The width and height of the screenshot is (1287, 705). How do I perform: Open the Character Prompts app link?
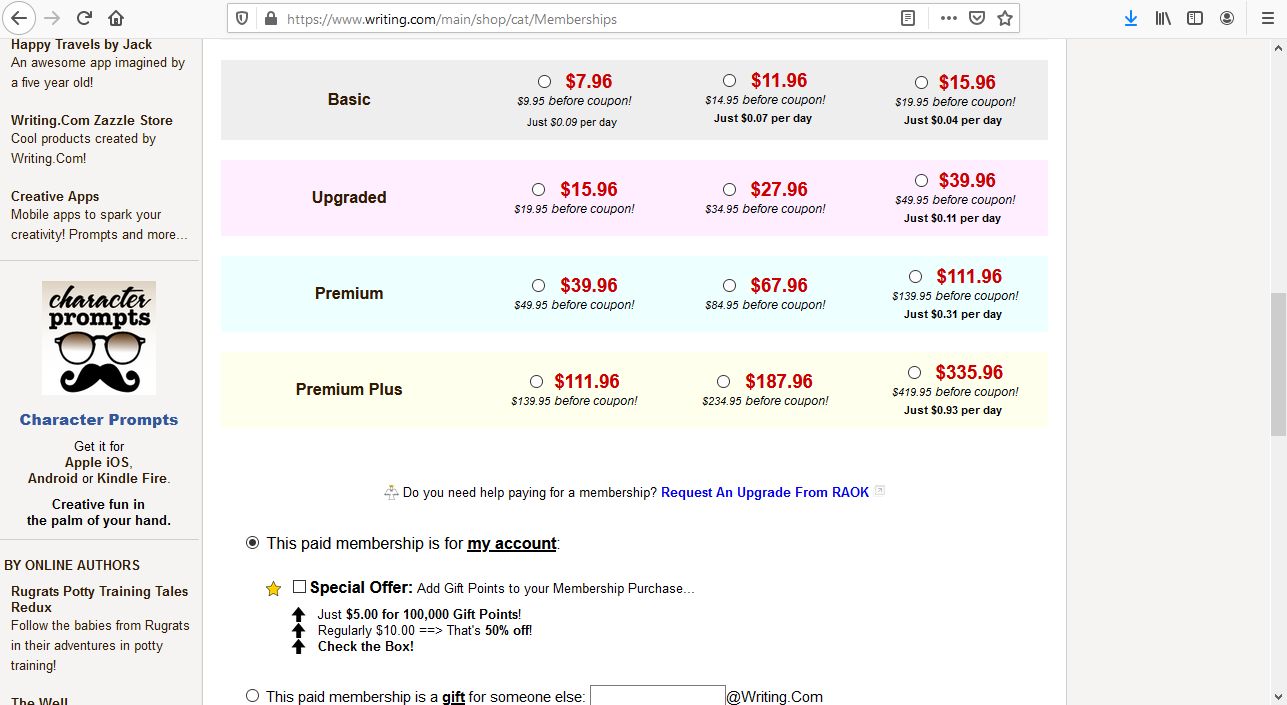tap(99, 420)
